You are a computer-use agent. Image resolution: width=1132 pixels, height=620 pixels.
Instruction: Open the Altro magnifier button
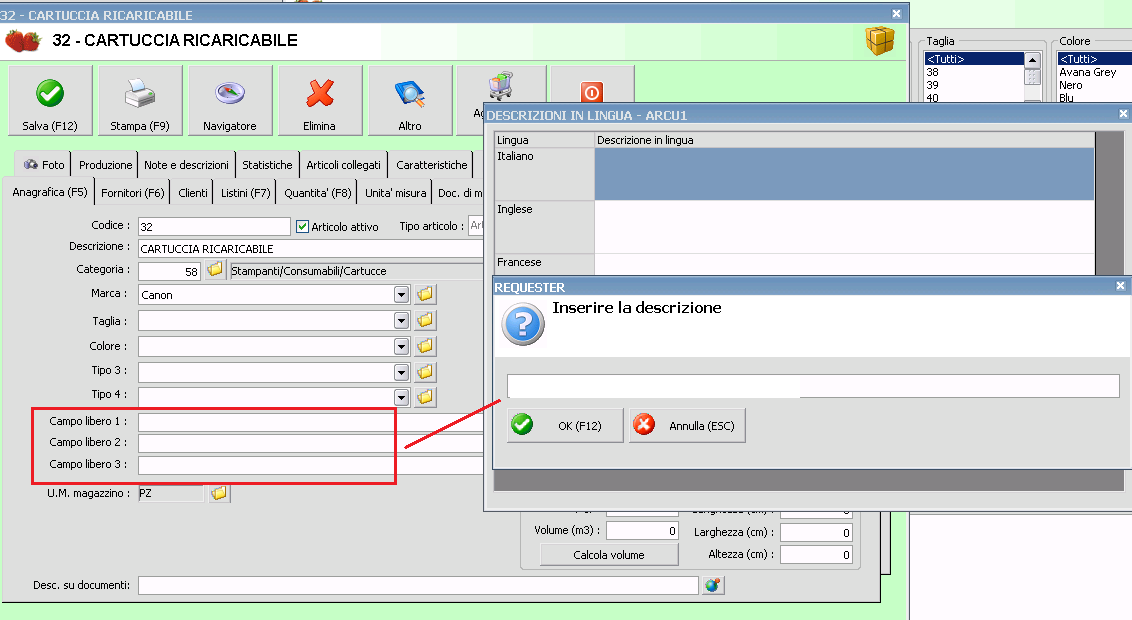point(409,100)
